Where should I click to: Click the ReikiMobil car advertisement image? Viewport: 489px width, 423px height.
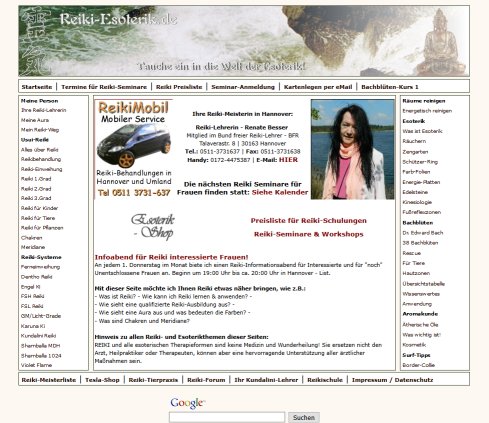click(x=134, y=149)
